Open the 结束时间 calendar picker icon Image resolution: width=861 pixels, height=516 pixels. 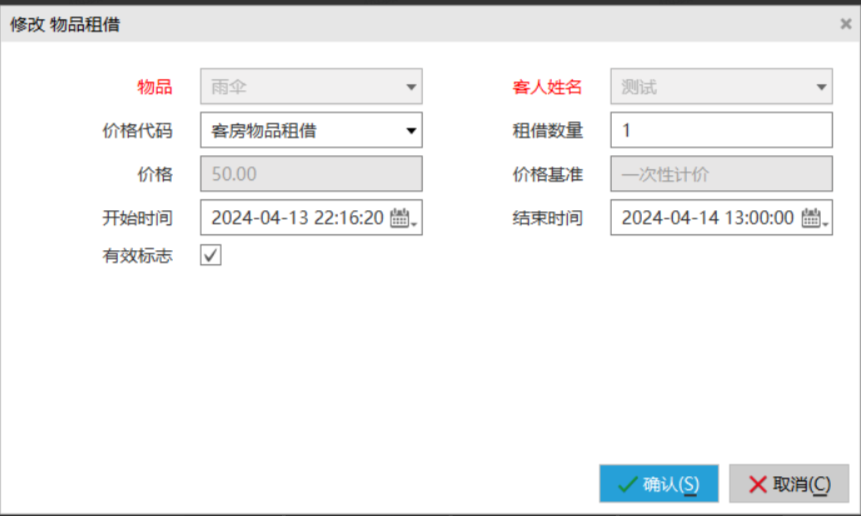(x=812, y=218)
